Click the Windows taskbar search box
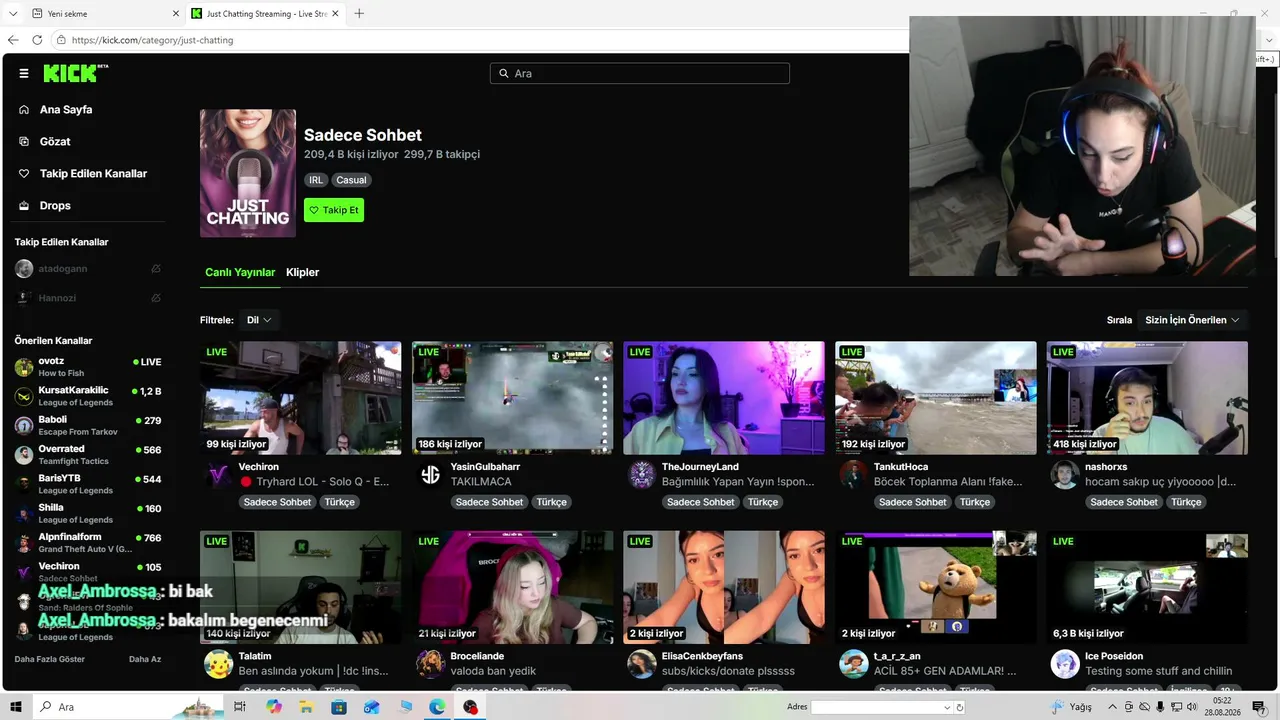 coord(130,707)
